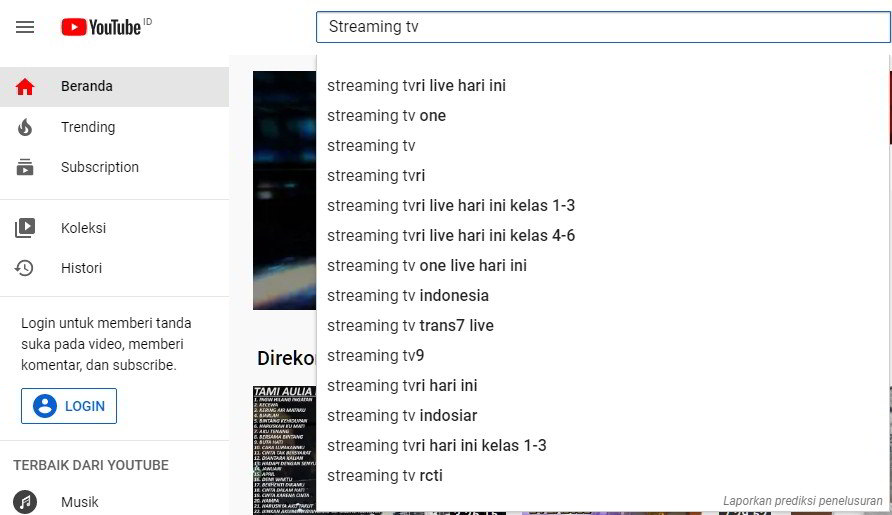Click "Laporkan prediksi penelusuran" link

(x=802, y=501)
